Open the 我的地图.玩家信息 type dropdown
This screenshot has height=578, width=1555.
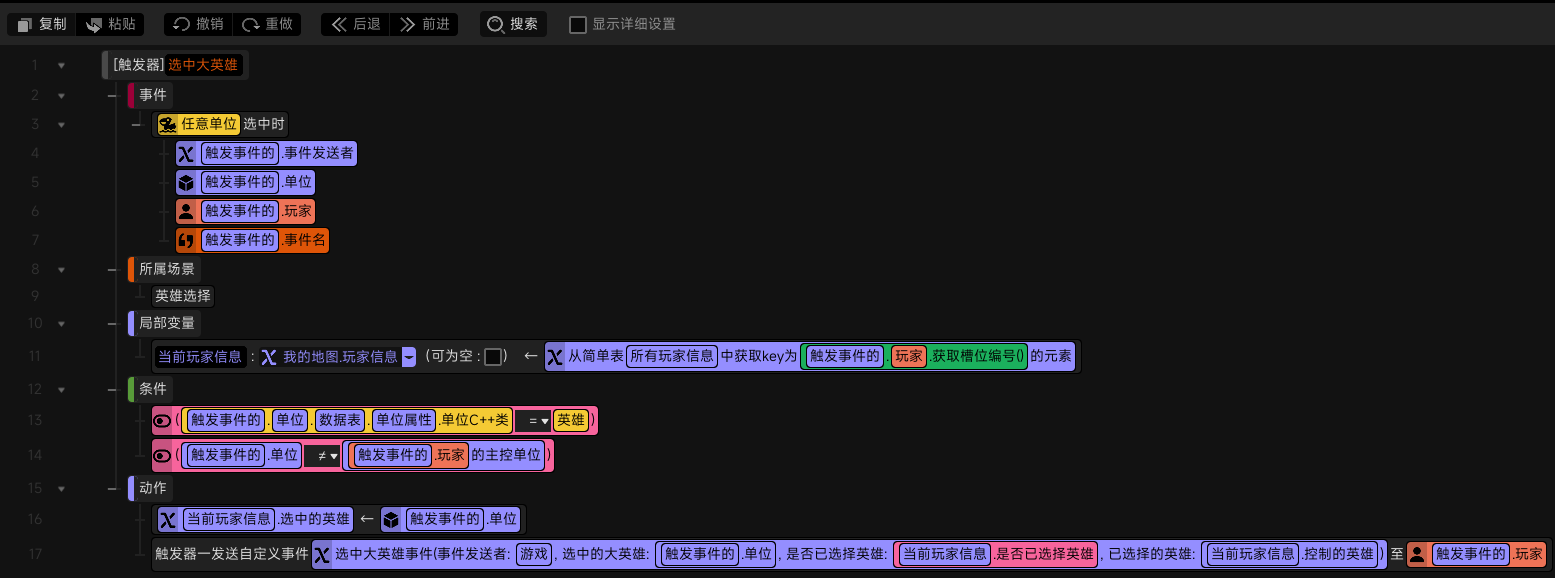coord(409,357)
